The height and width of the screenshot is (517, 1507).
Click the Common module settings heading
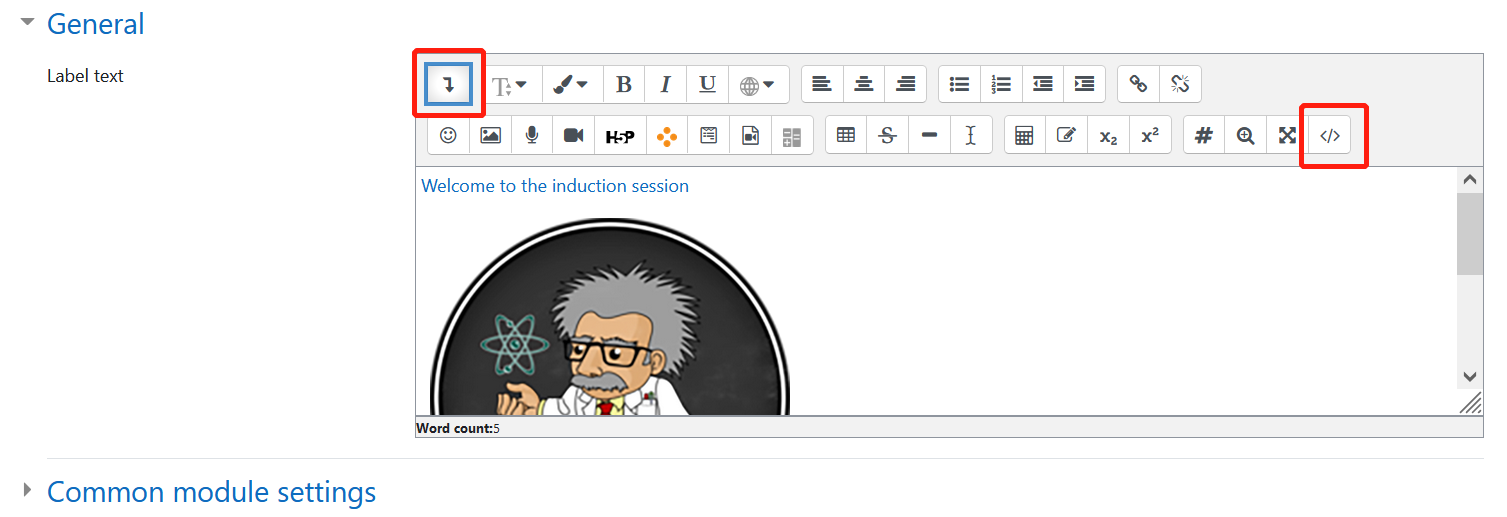tap(211, 492)
